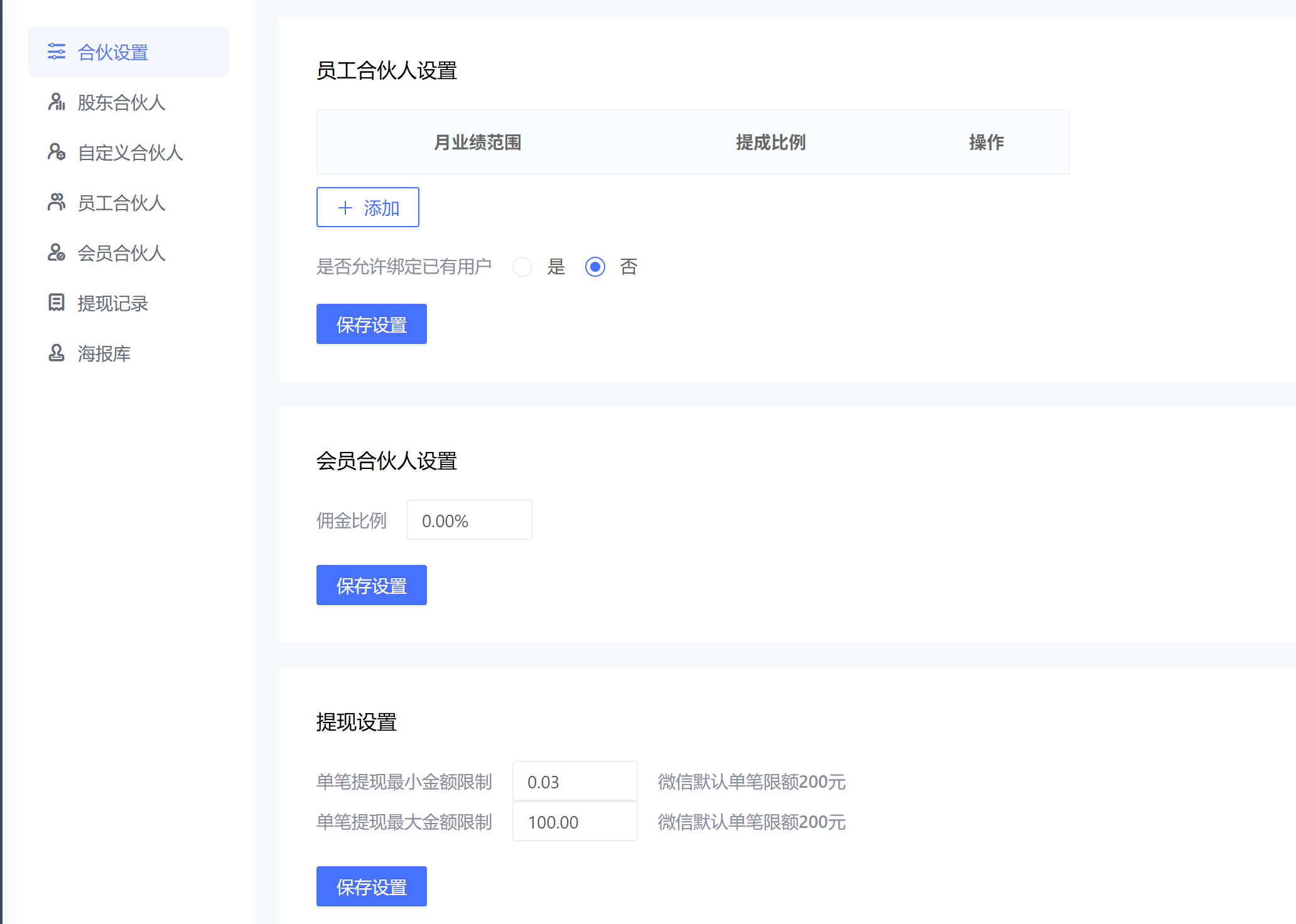Screen dimensions: 1296x924
Task: Save the 提现设置 section
Action: pyautogui.click(x=371, y=887)
